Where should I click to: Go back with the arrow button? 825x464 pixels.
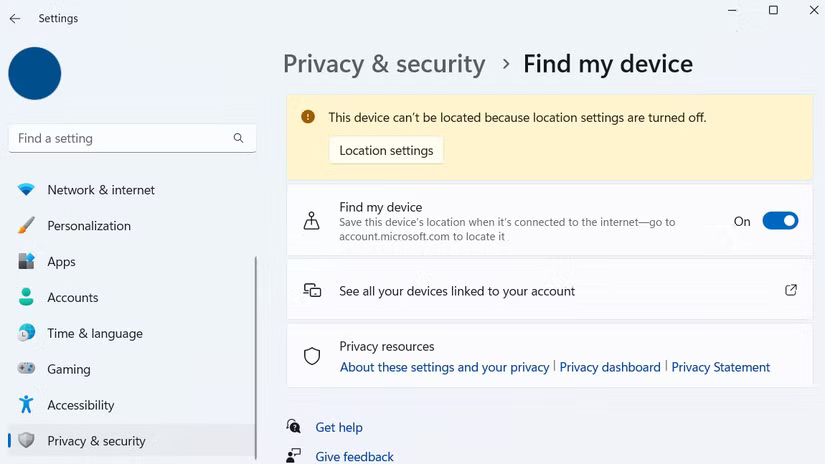(x=15, y=18)
